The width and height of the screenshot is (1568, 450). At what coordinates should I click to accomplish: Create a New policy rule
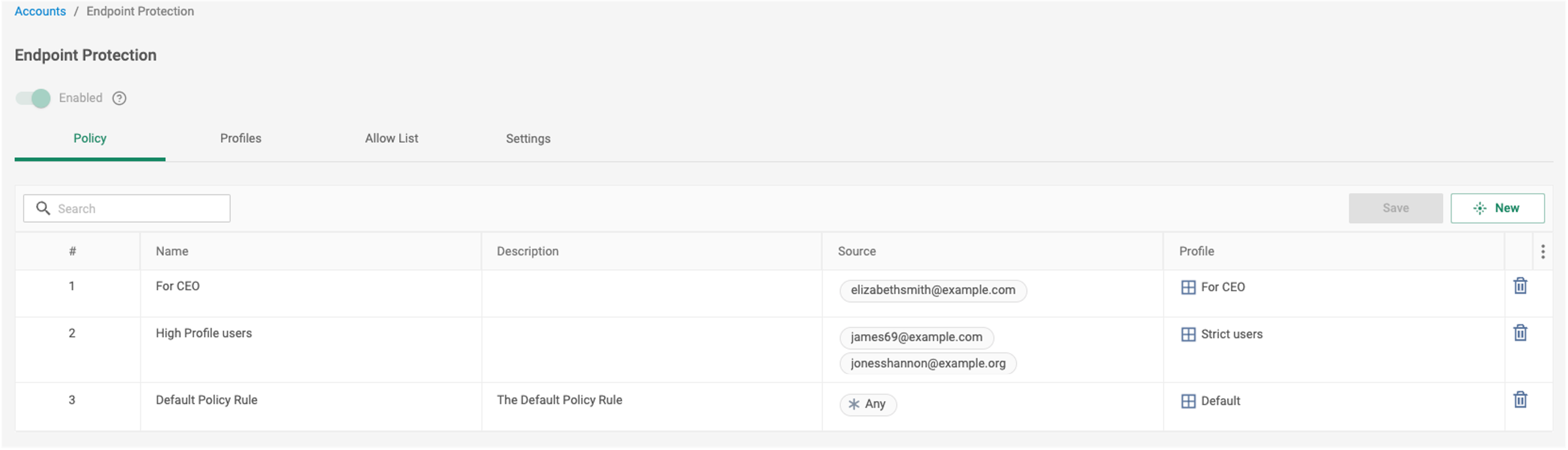pos(1497,208)
